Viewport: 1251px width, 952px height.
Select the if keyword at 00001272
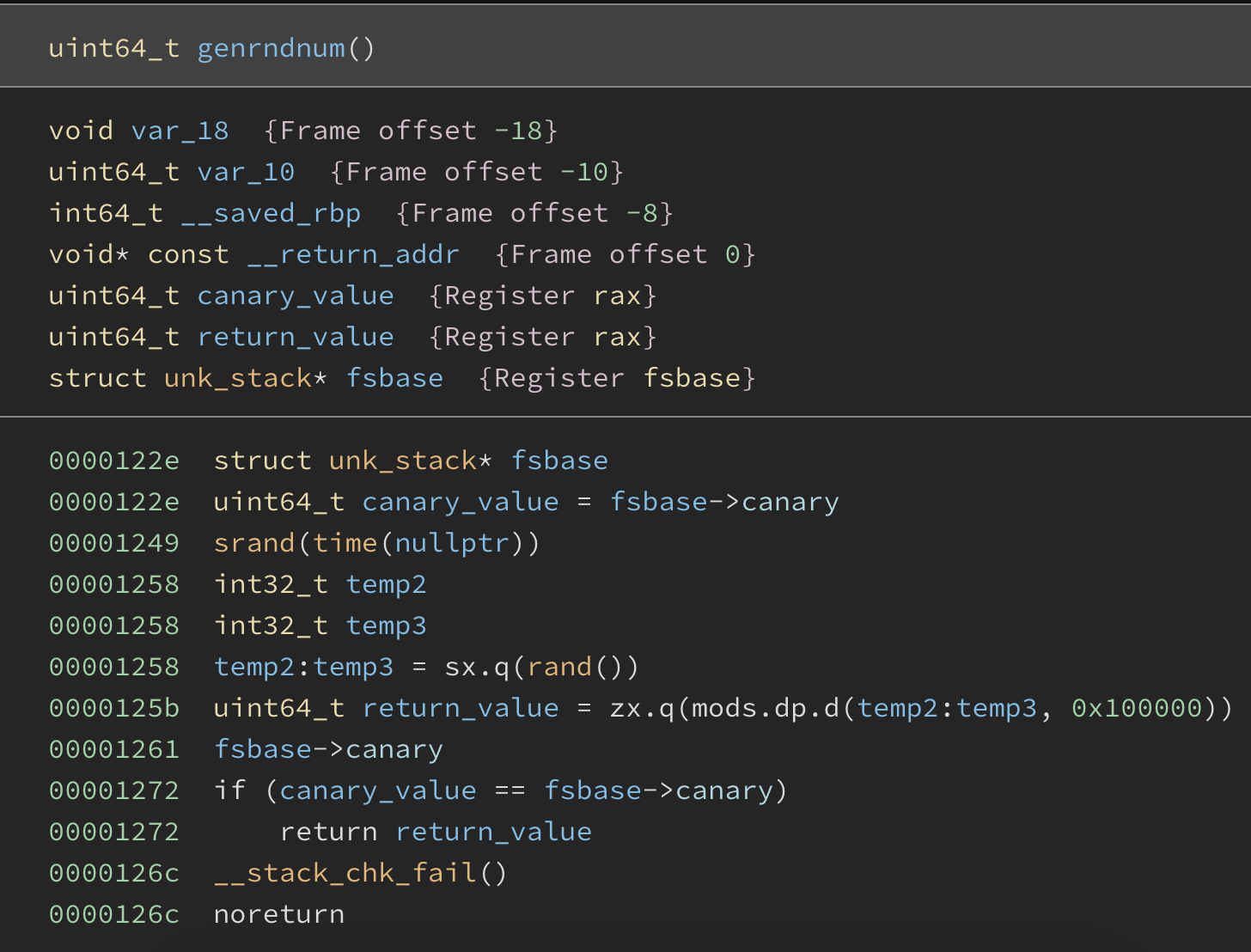tap(229, 790)
